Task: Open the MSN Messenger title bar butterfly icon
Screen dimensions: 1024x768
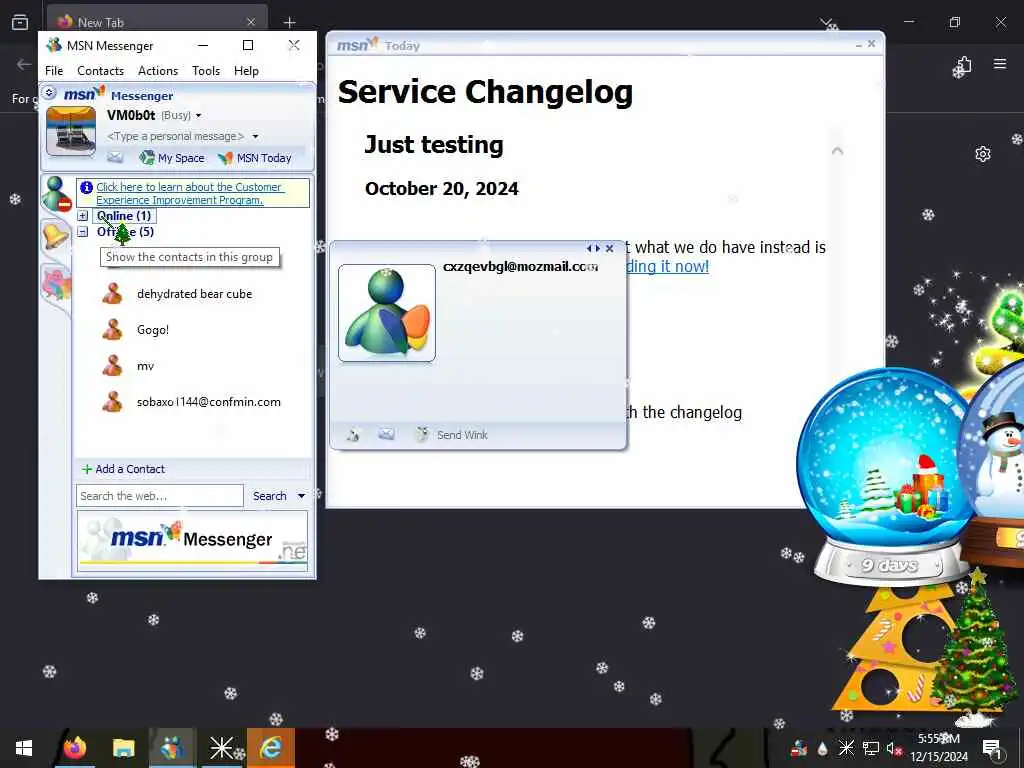Action: 54,45
